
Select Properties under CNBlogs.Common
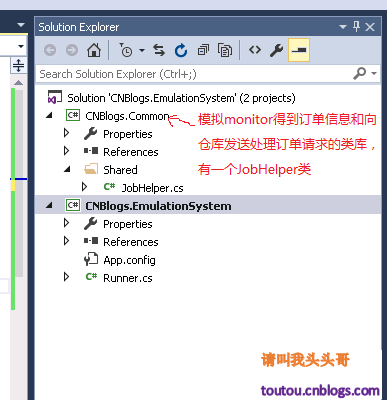128,134
